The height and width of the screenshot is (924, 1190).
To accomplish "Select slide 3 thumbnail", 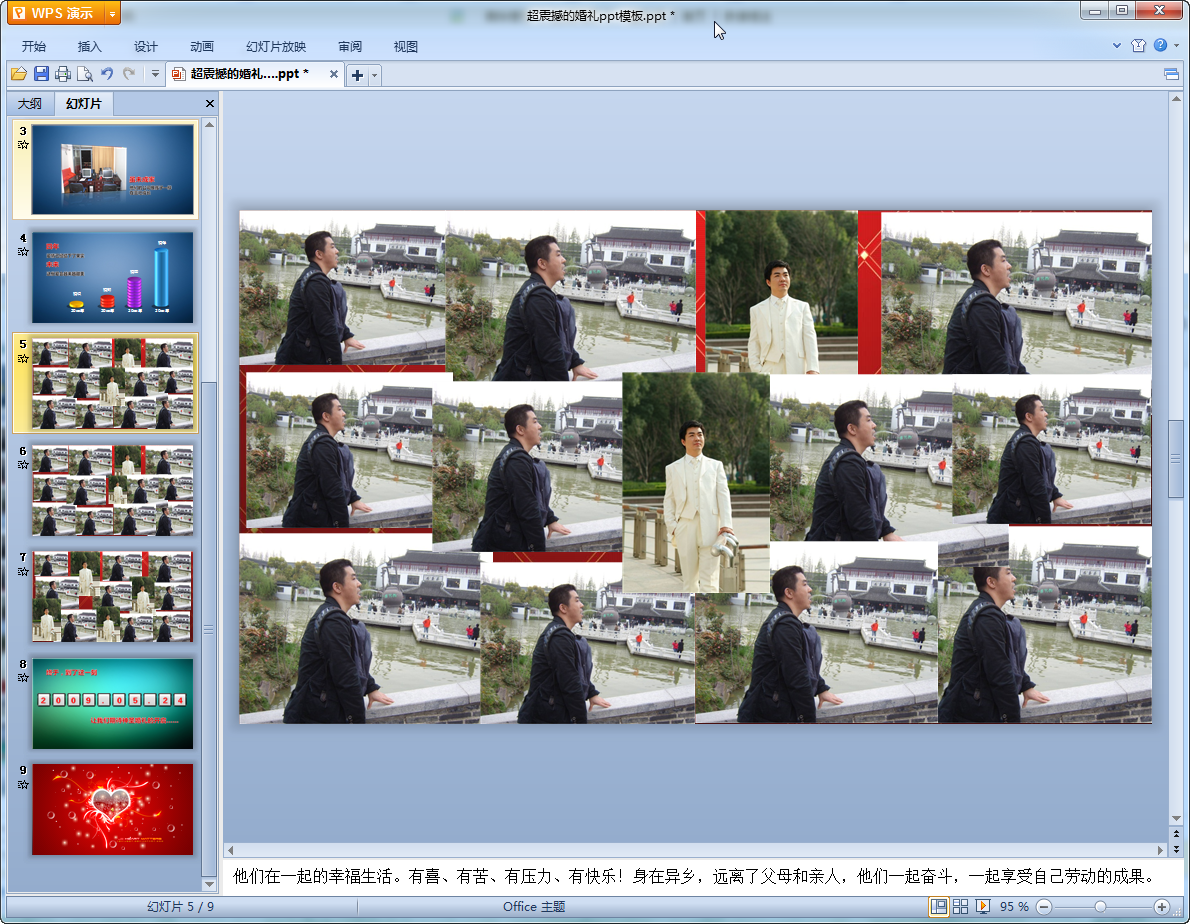I will (x=112, y=170).
